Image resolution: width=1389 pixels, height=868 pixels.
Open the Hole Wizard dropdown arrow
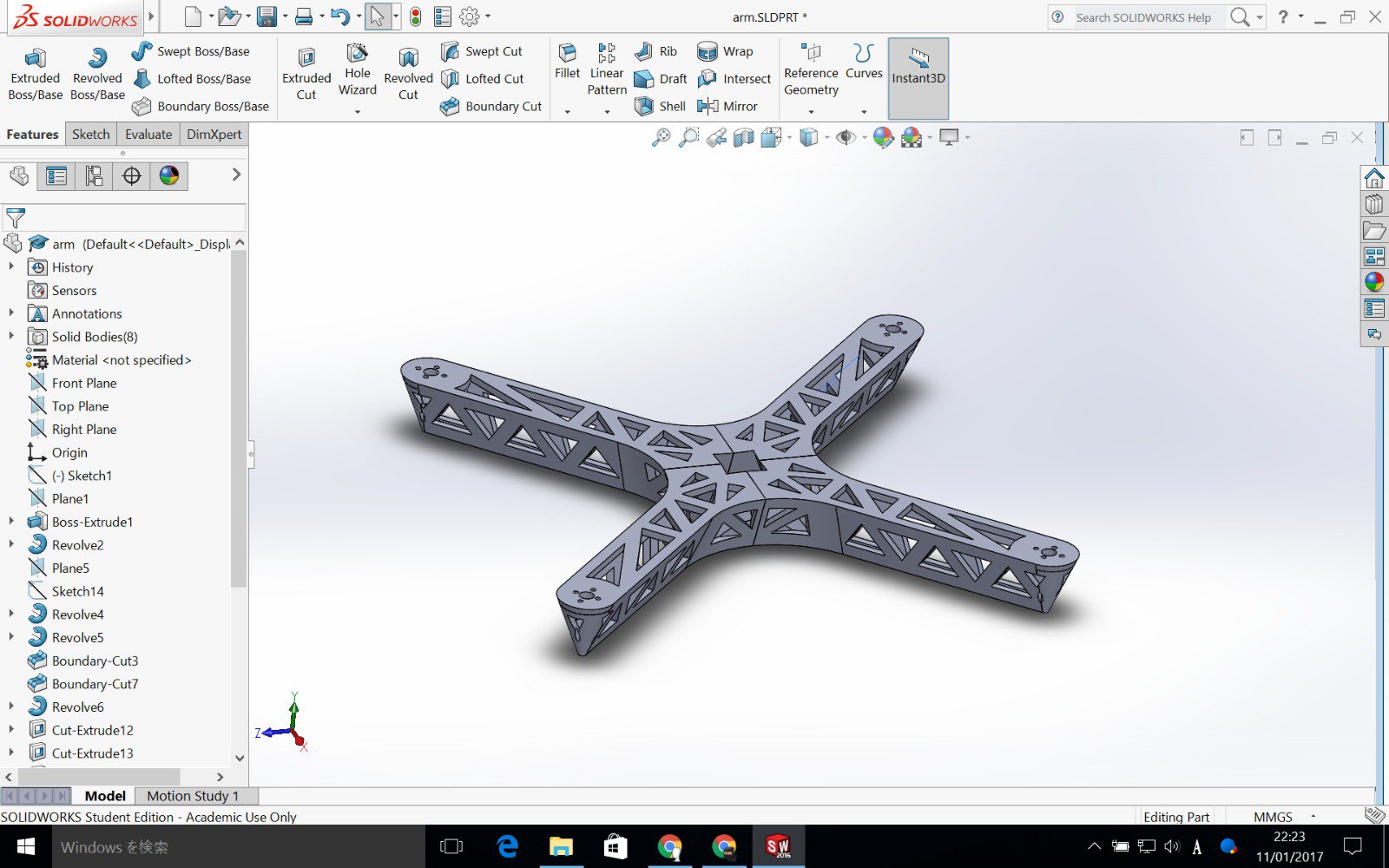(x=358, y=111)
